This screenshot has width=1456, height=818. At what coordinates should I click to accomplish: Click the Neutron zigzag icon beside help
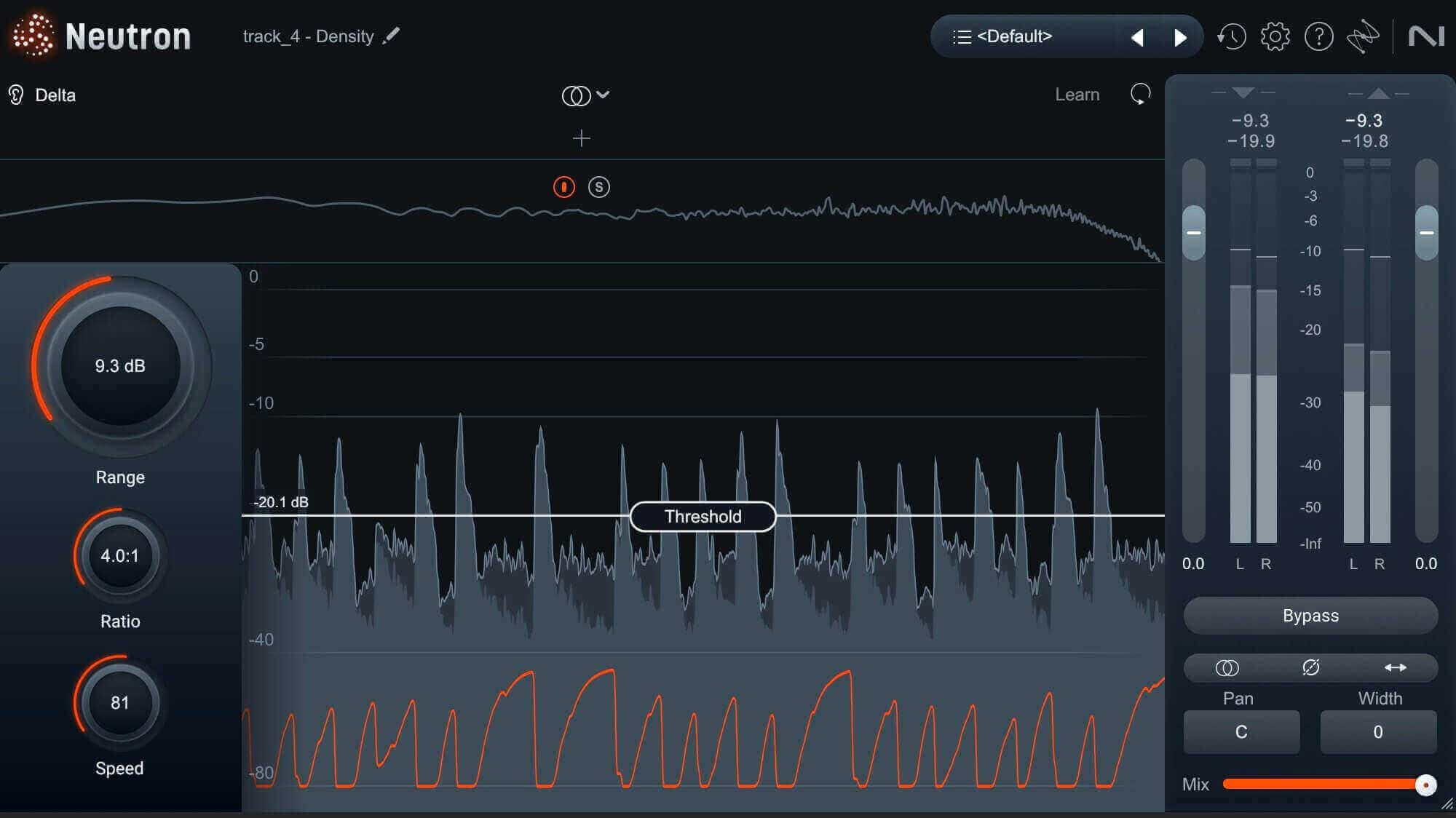(1362, 36)
